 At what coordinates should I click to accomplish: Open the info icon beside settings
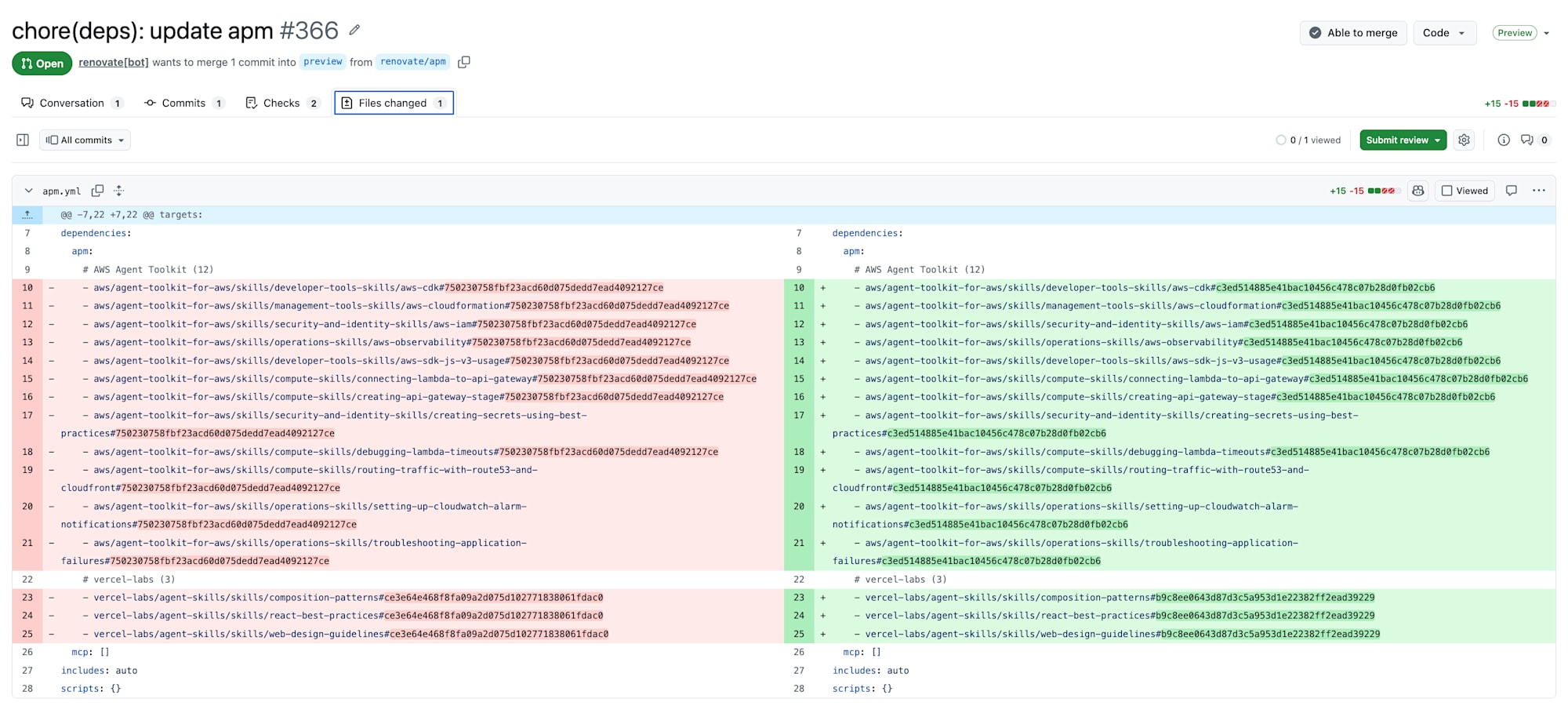point(1503,140)
